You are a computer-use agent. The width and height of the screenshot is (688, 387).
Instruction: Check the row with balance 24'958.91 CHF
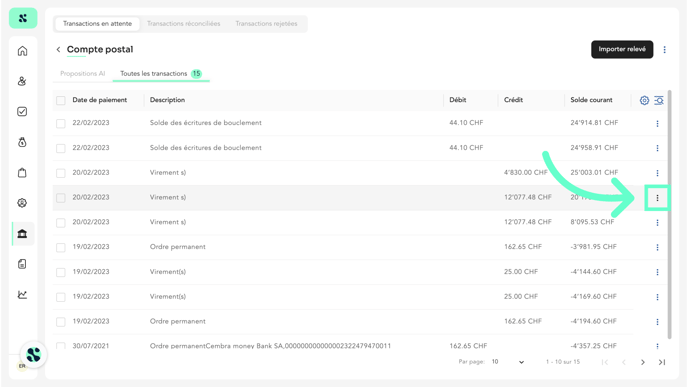[61, 148]
